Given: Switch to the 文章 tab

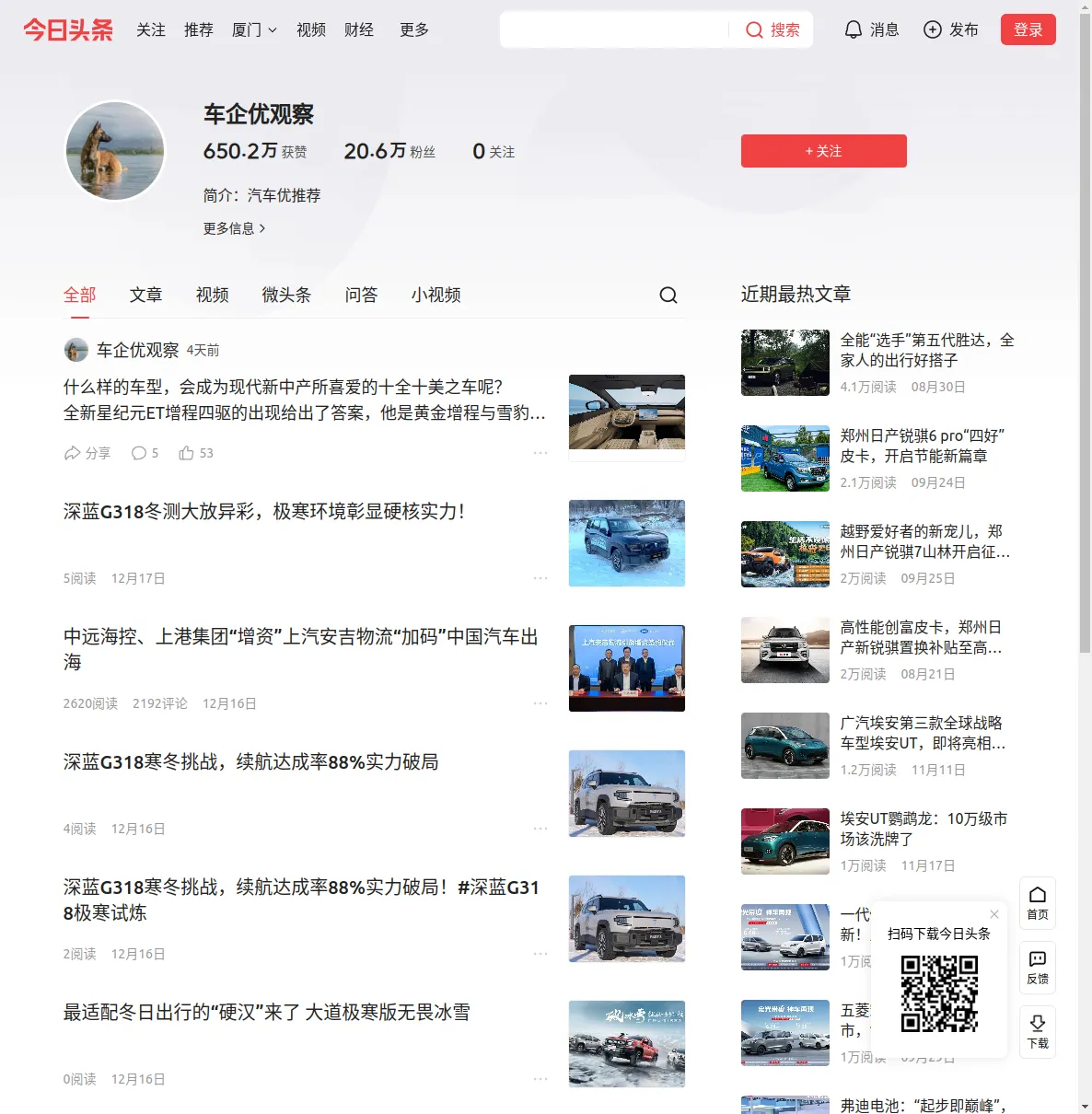Looking at the screenshot, I should (x=146, y=295).
